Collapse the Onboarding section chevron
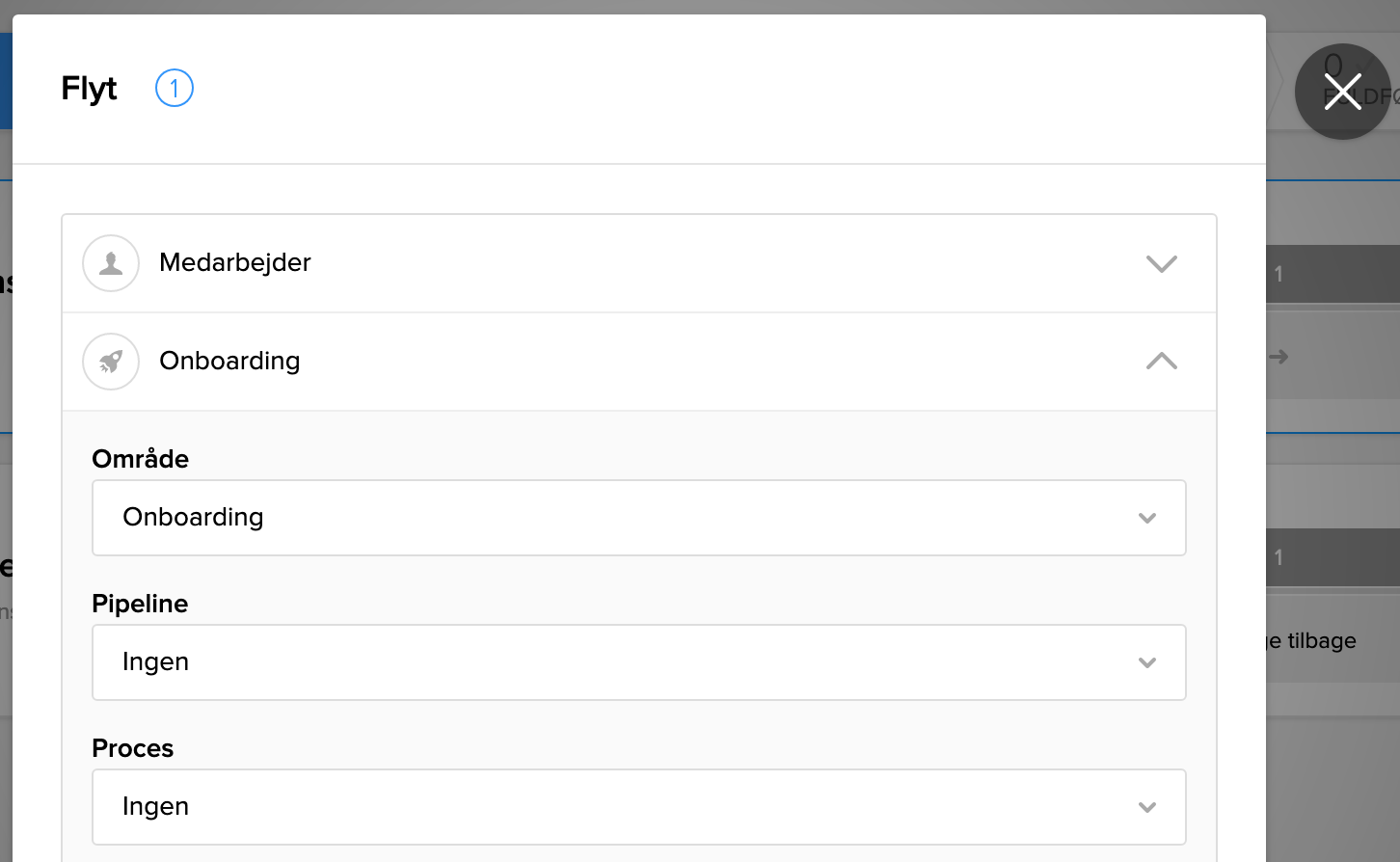This screenshot has height=862, width=1400. point(1161,362)
